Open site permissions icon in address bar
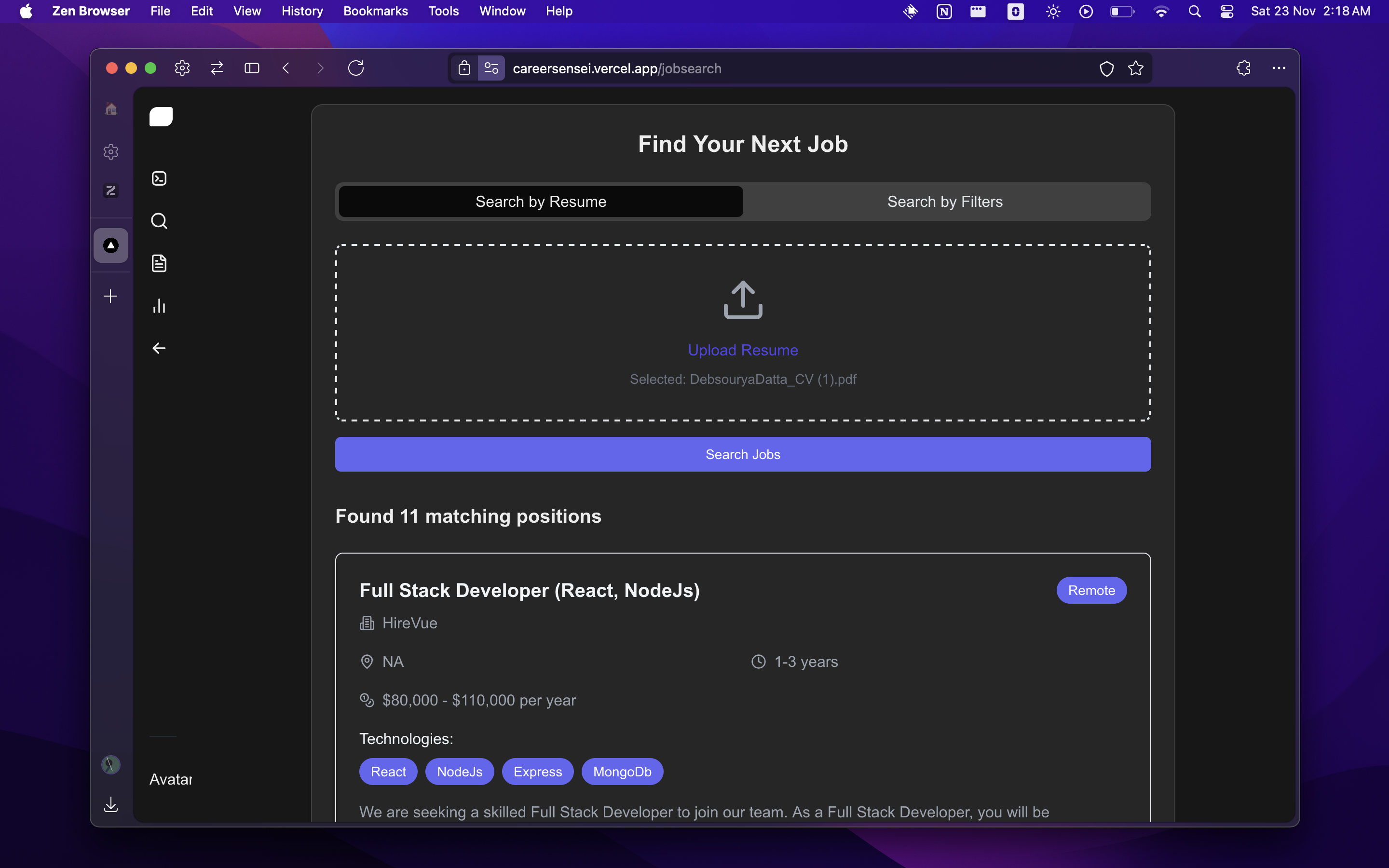The image size is (1389, 868). coord(491,68)
